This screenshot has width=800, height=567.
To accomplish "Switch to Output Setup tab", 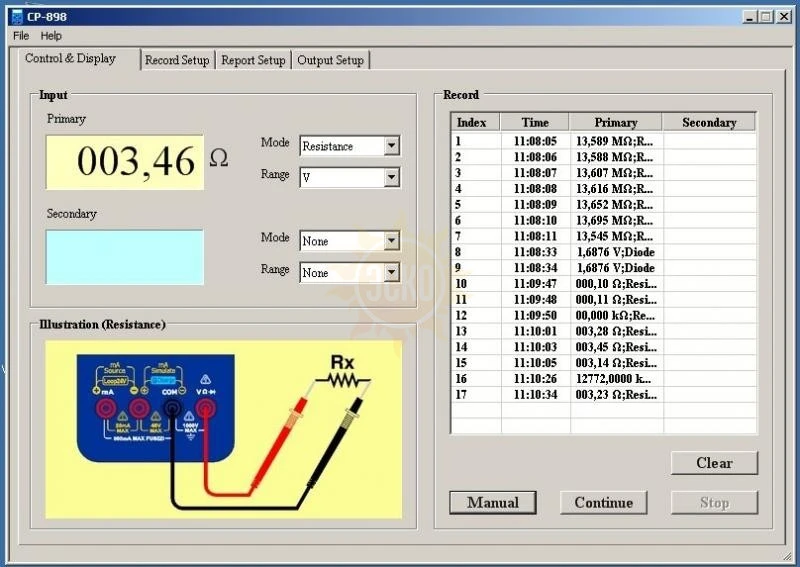I will click(330, 60).
